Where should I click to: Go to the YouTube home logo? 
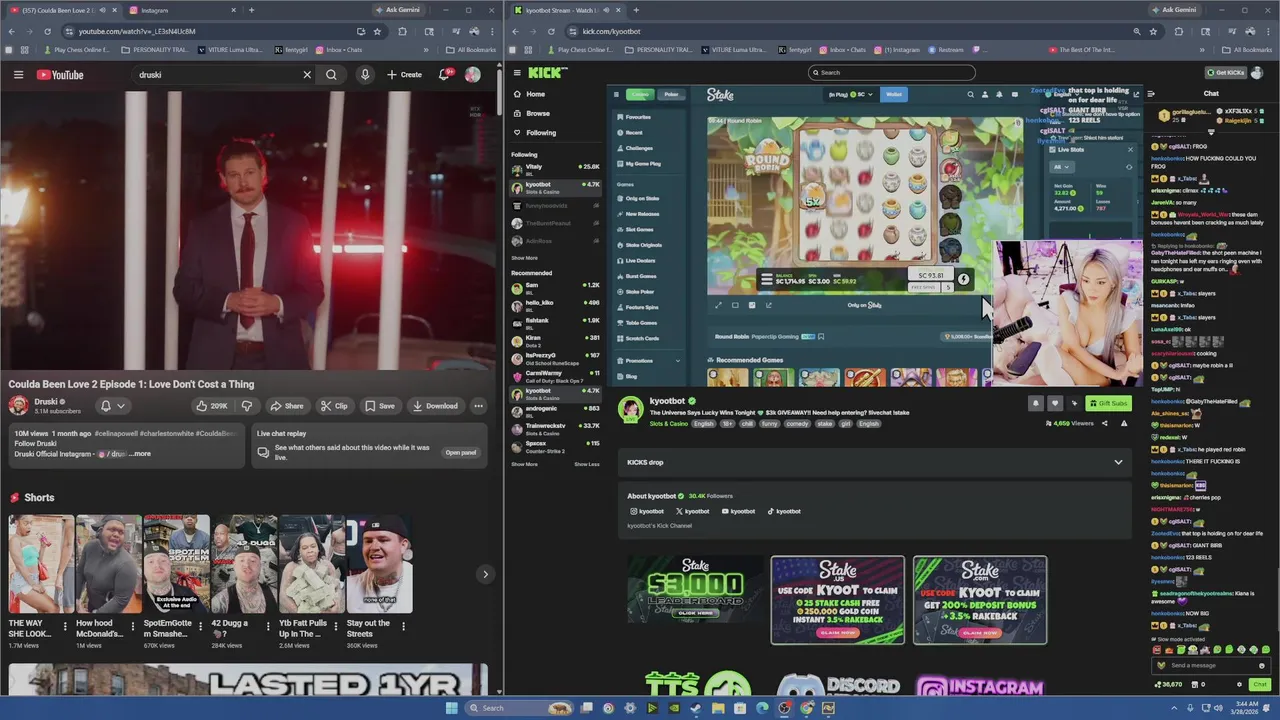60,75
